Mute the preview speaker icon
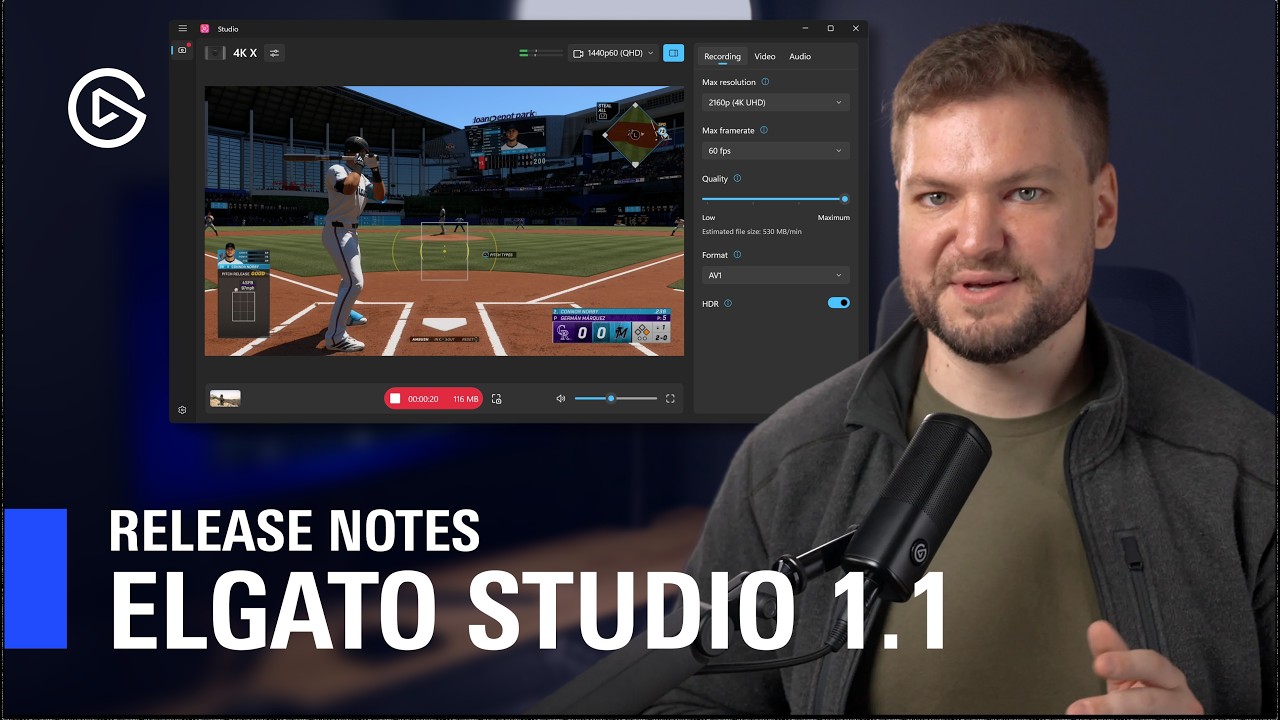This screenshot has width=1280, height=720. click(x=560, y=399)
